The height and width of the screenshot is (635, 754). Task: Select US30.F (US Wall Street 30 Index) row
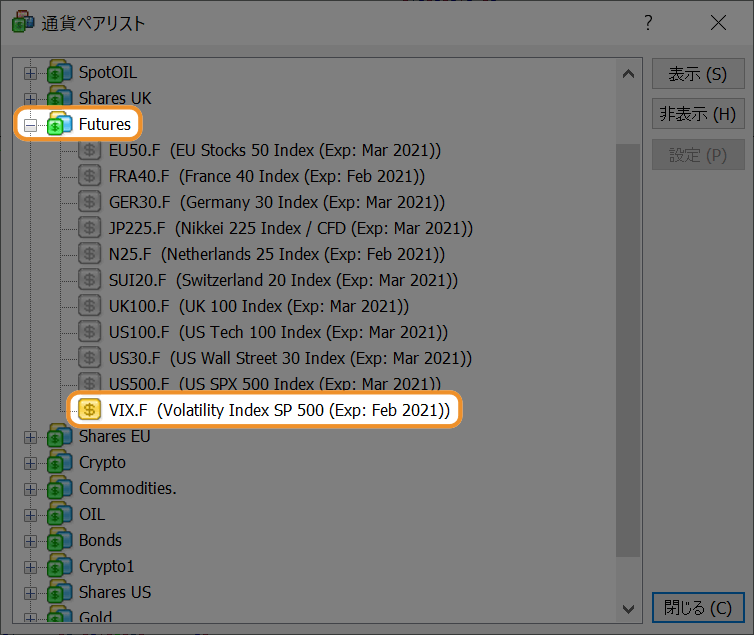pos(290,358)
